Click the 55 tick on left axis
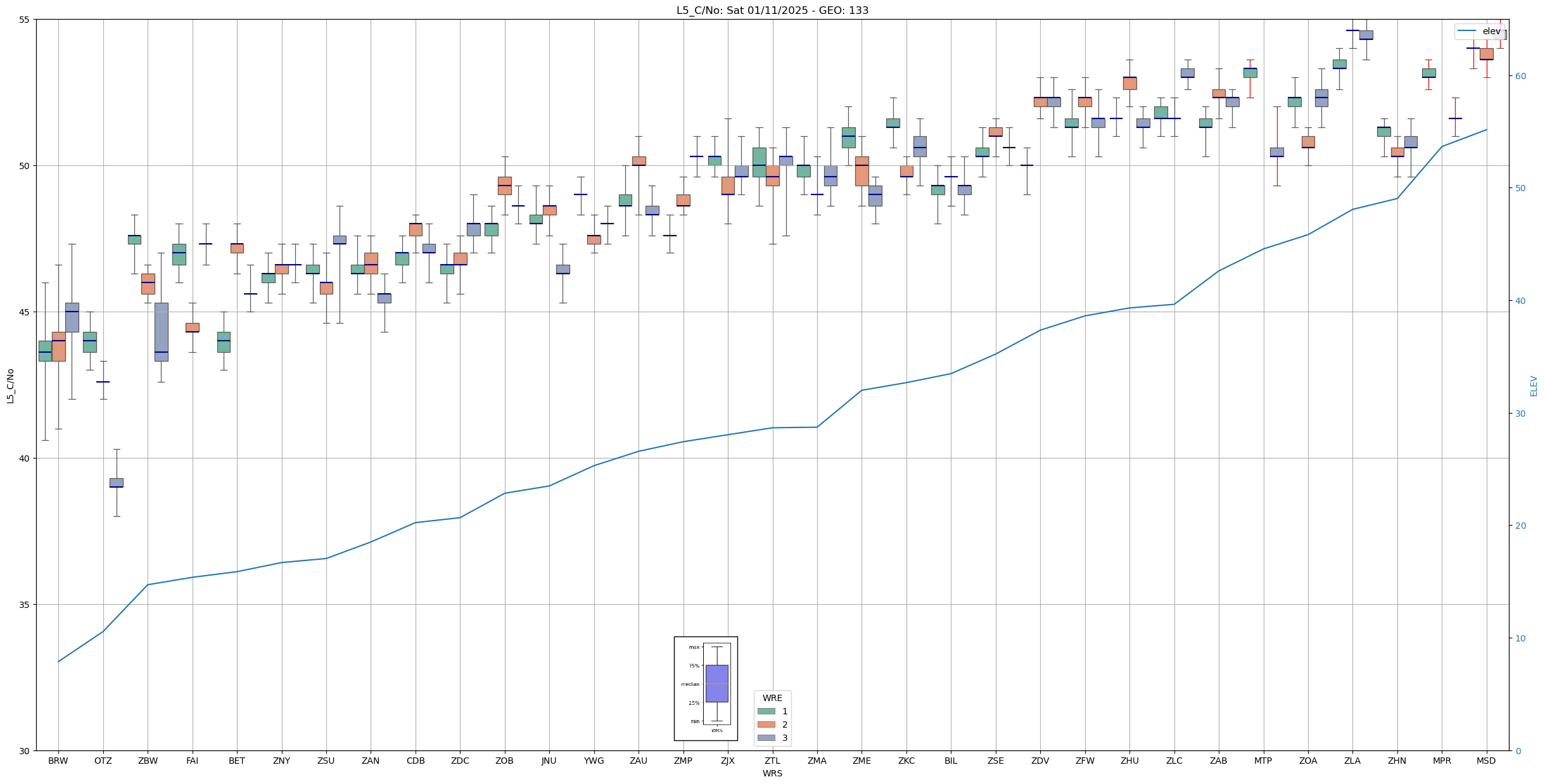Viewport: 1545px width, 784px height. [x=24, y=20]
